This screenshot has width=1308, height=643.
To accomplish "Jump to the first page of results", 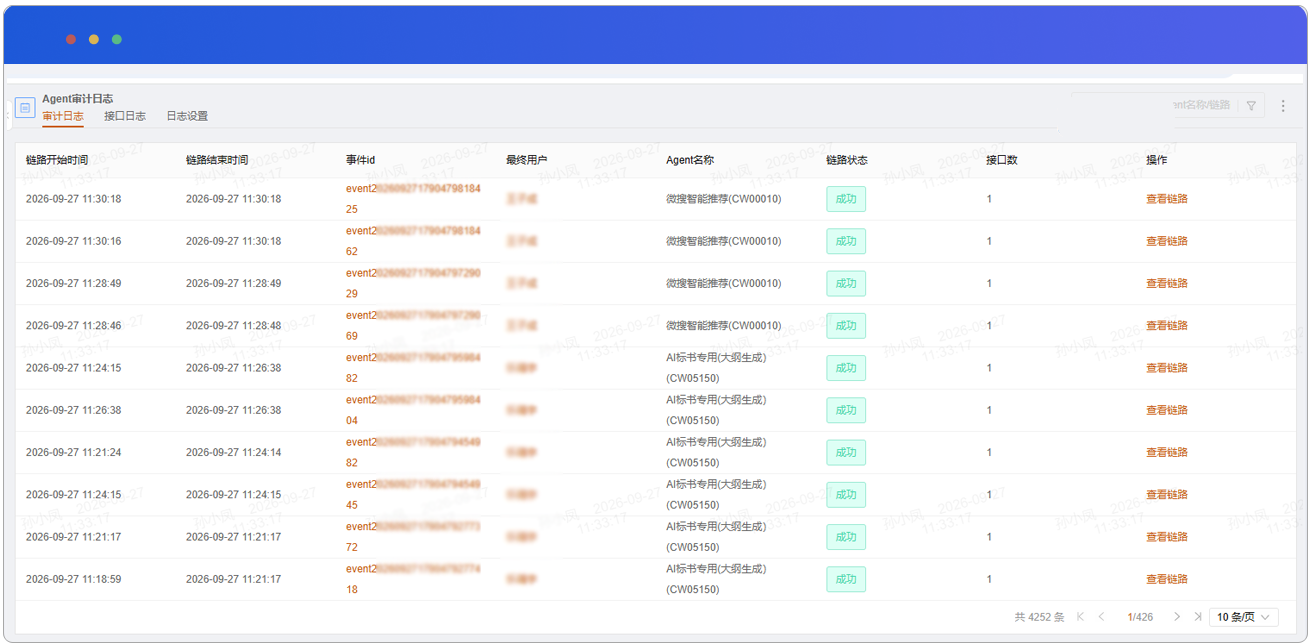I will [x=1080, y=617].
